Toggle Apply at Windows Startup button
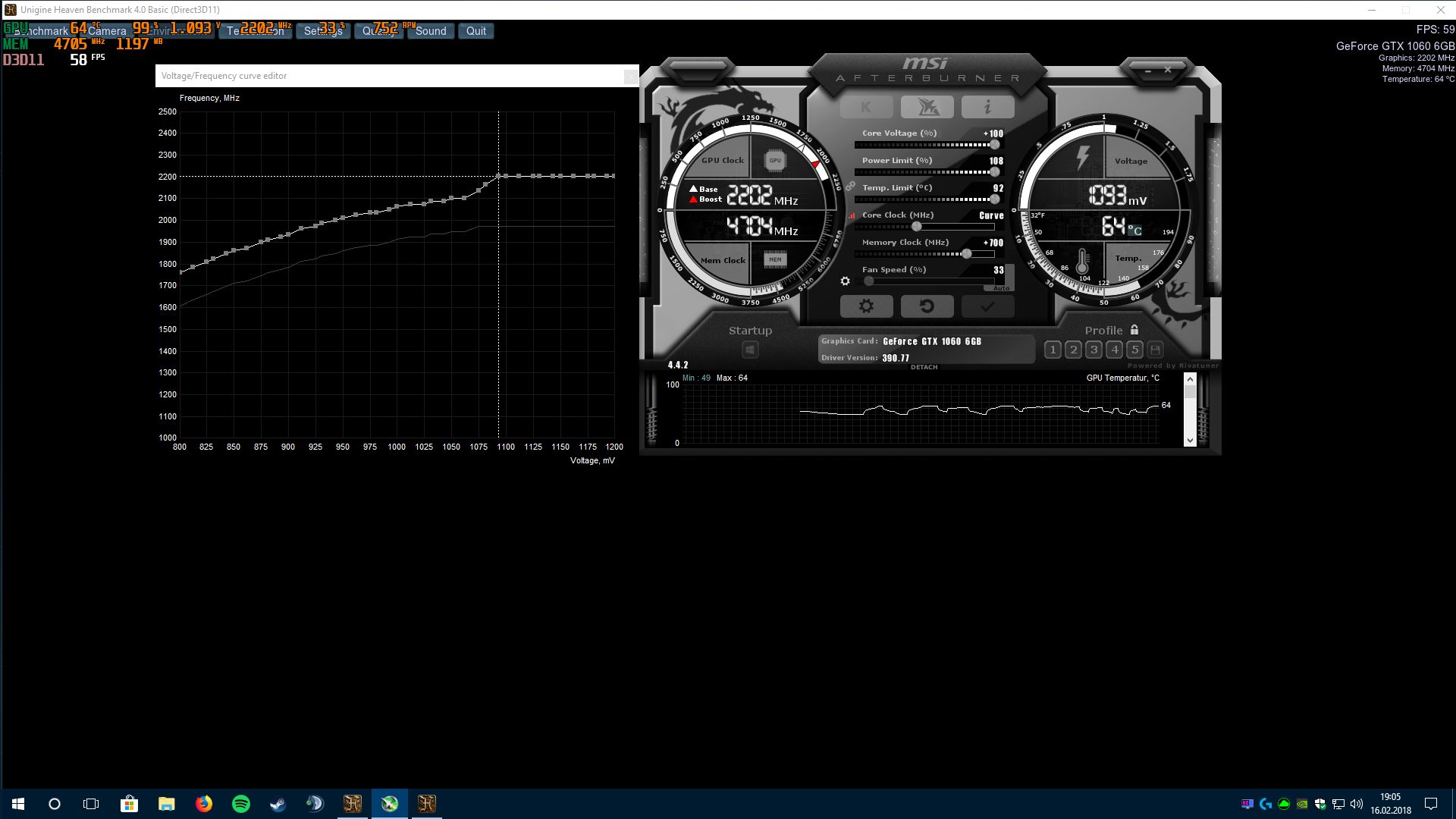The width and height of the screenshot is (1456, 819). 750,350
